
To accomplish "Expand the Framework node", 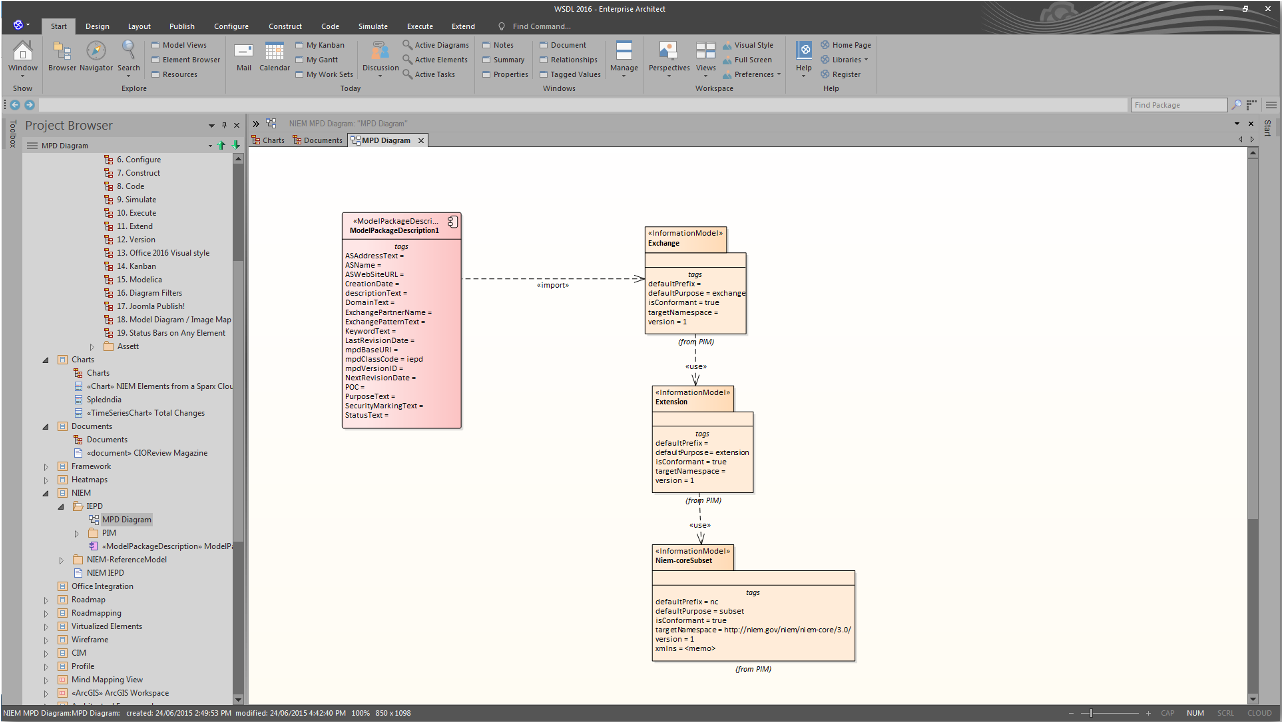I will click(45, 466).
